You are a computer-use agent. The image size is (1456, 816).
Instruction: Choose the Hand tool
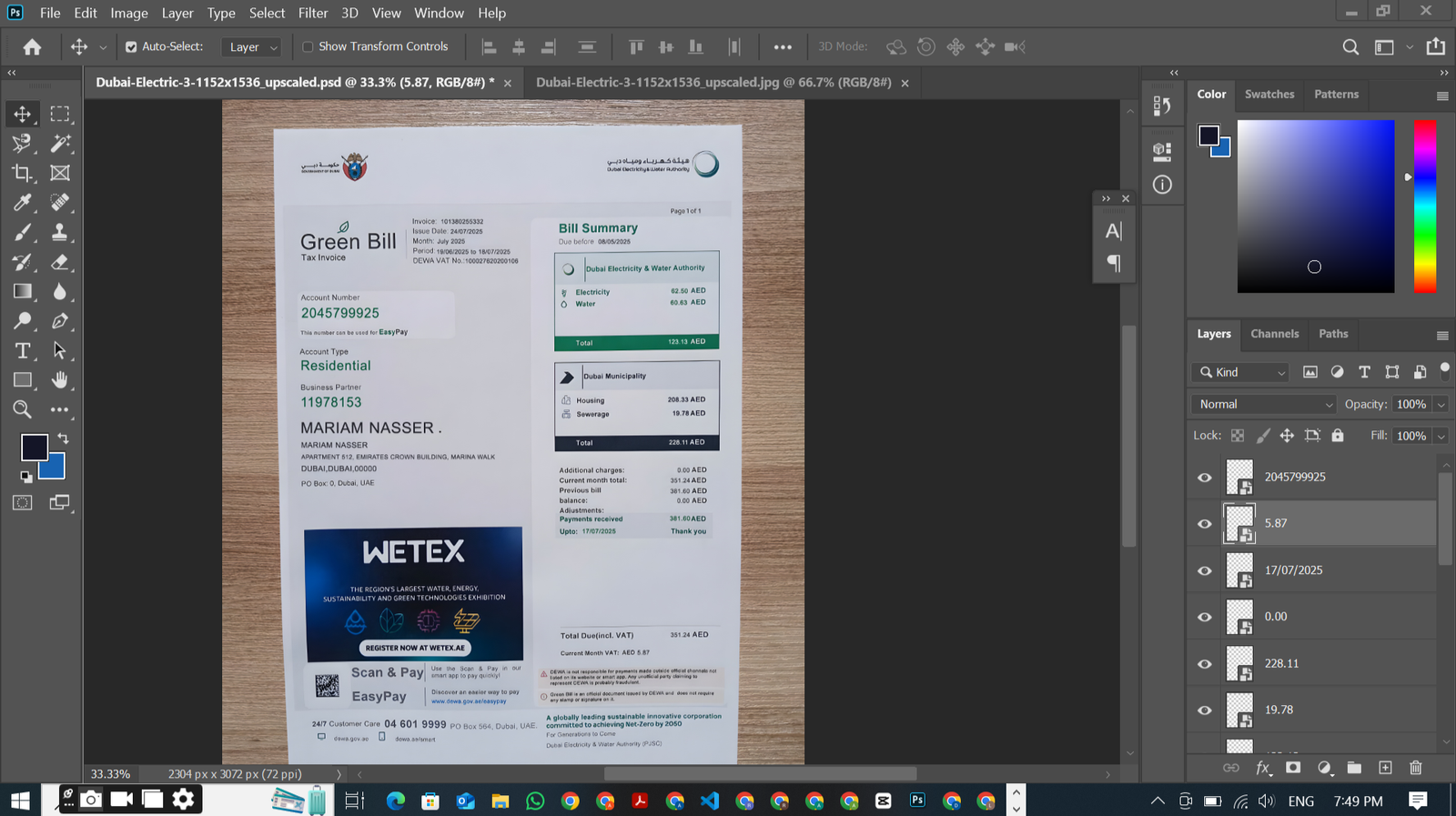pyautogui.click(x=60, y=380)
